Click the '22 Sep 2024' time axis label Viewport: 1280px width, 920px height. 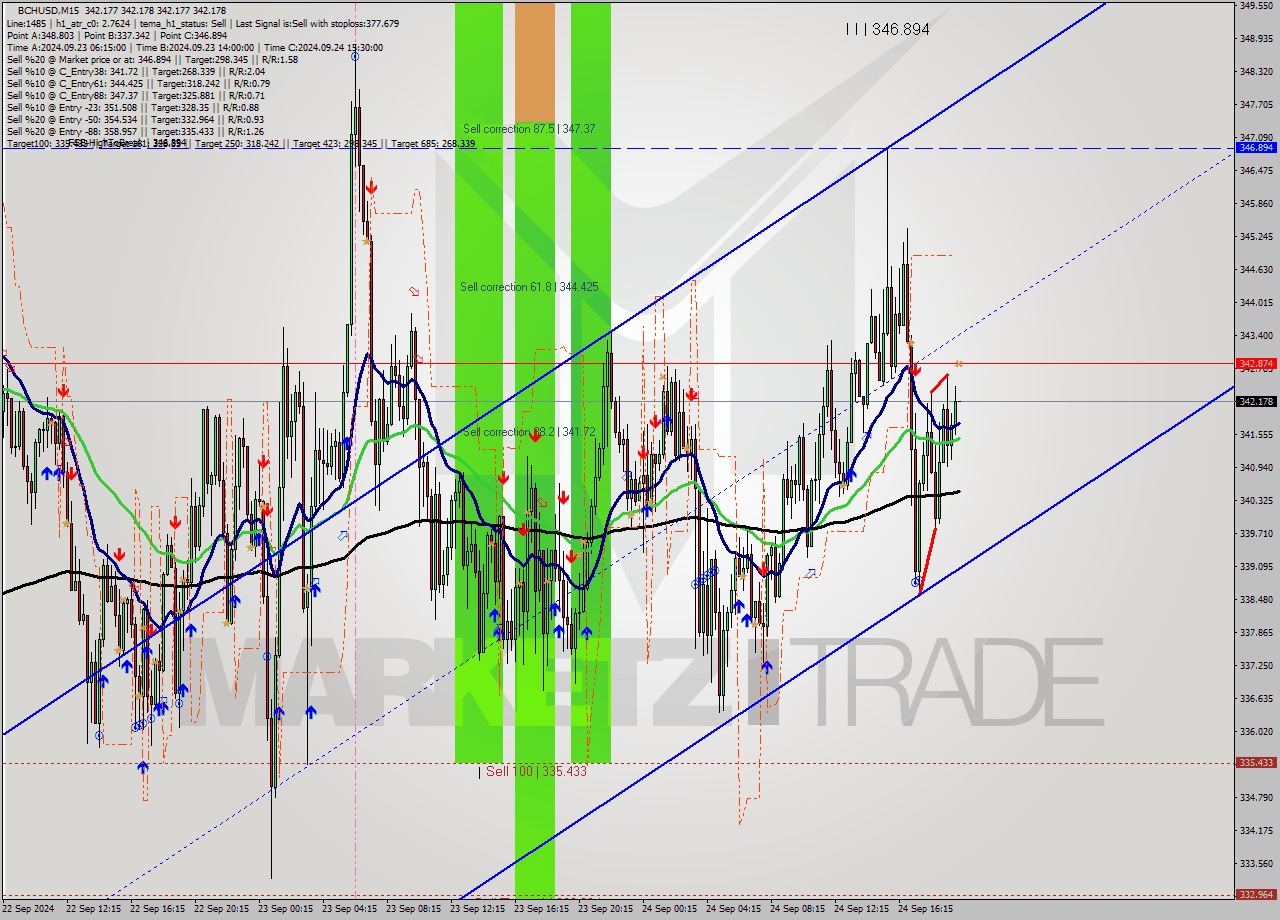[28, 909]
